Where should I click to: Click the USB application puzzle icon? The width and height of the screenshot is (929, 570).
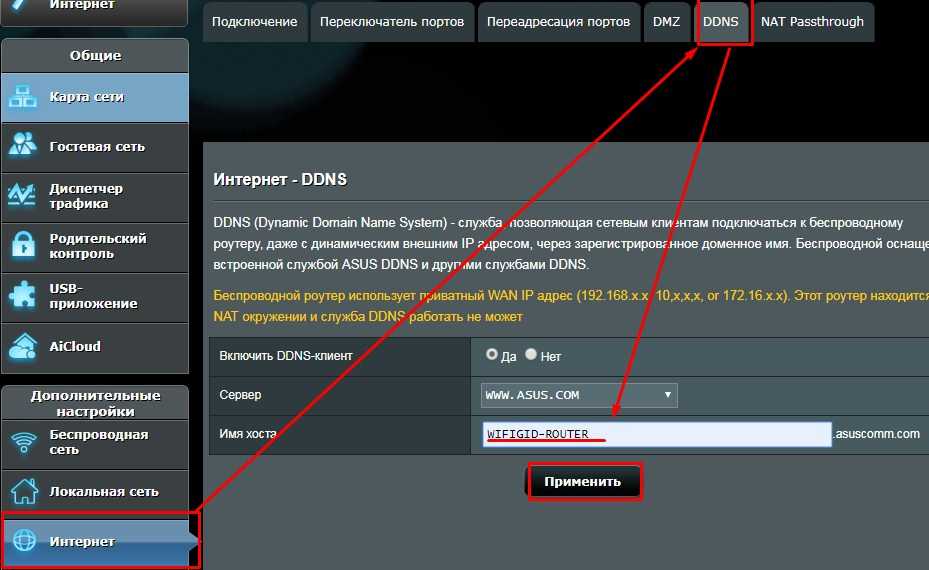[23, 296]
